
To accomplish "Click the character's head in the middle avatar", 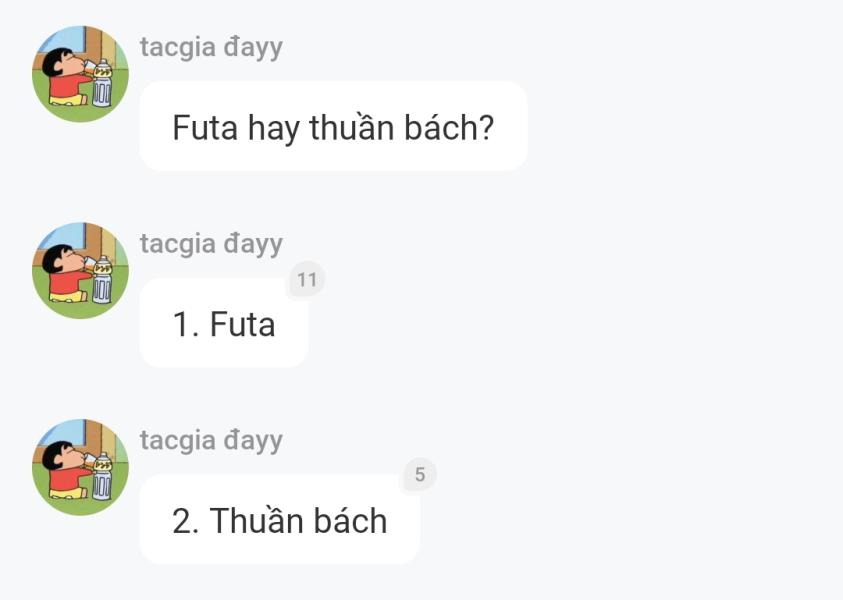I will [60, 258].
